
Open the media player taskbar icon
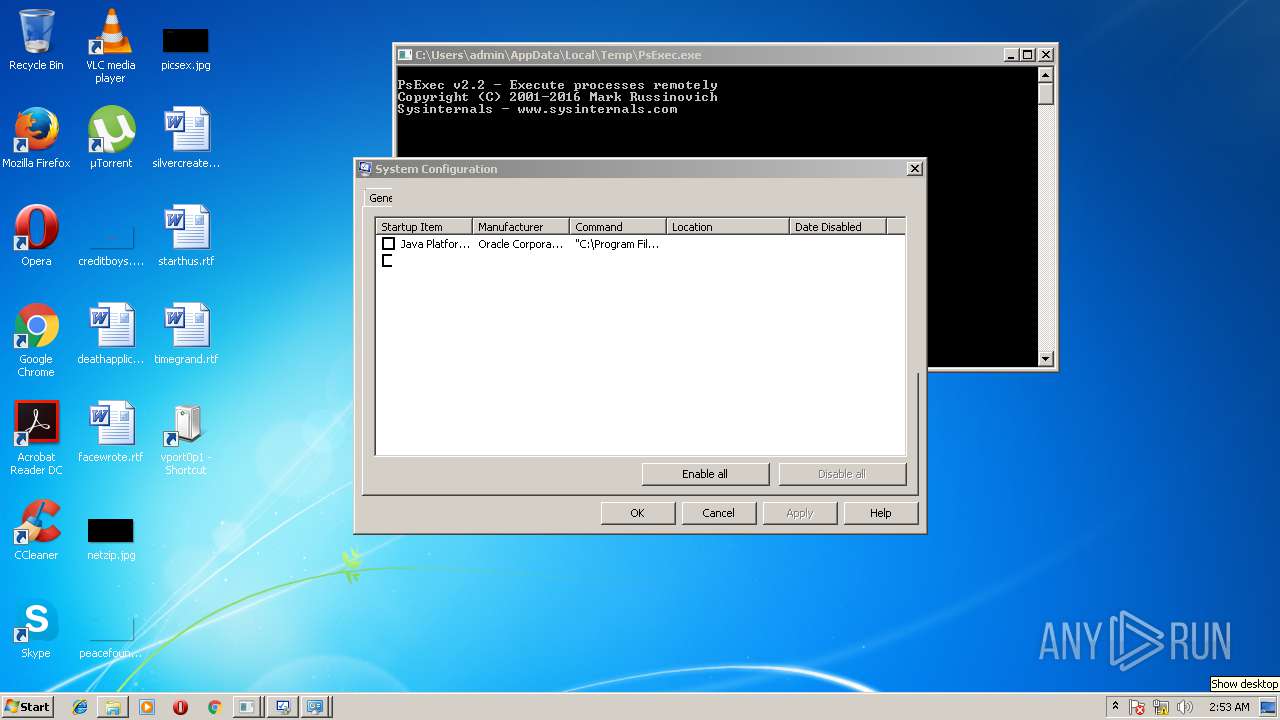pyautogui.click(x=147, y=707)
